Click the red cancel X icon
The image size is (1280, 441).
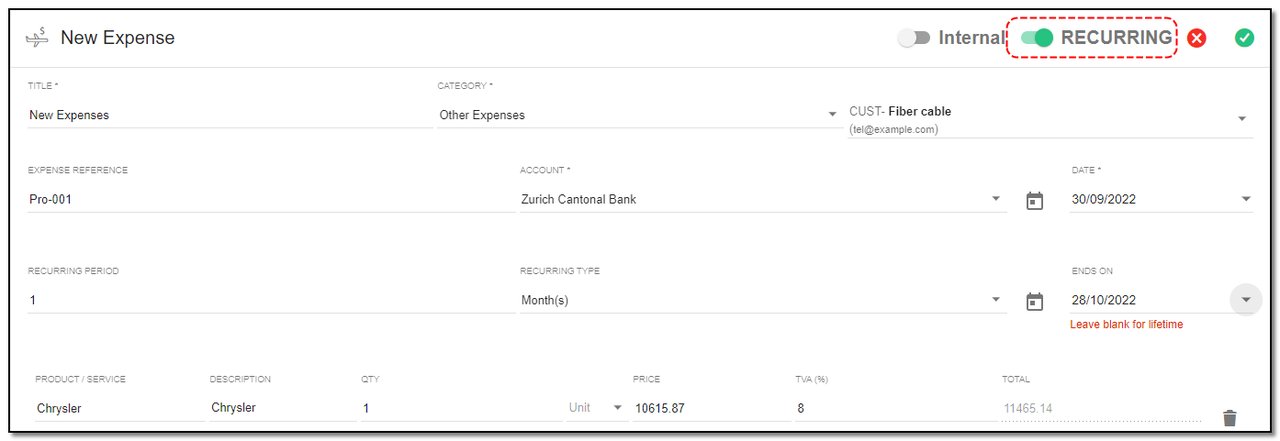1197,38
